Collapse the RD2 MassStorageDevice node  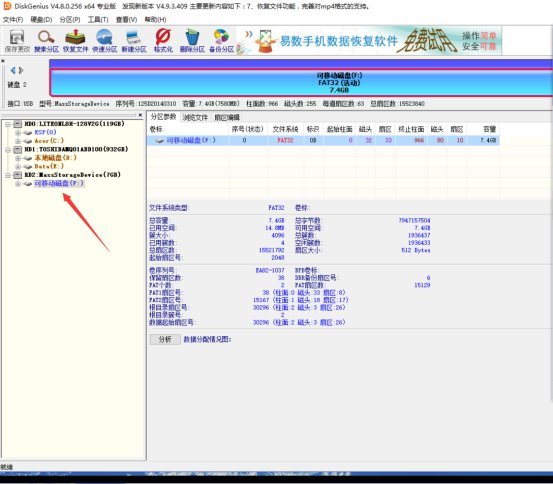[x=8, y=175]
